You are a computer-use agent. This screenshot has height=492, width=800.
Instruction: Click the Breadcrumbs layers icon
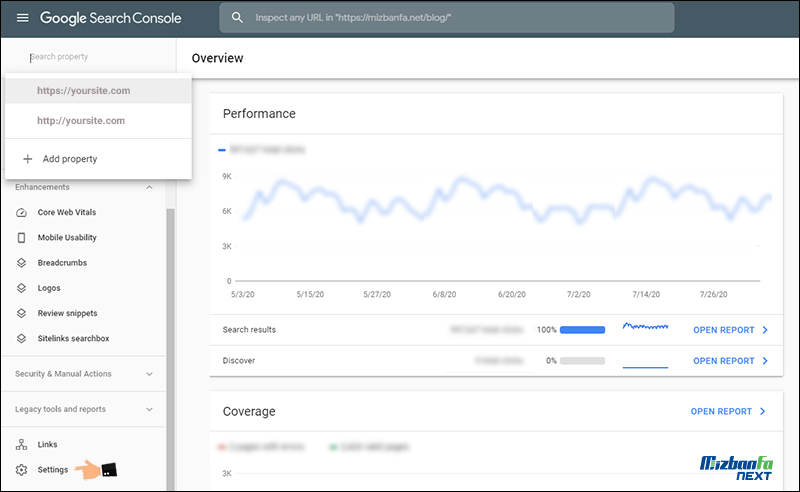21,263
